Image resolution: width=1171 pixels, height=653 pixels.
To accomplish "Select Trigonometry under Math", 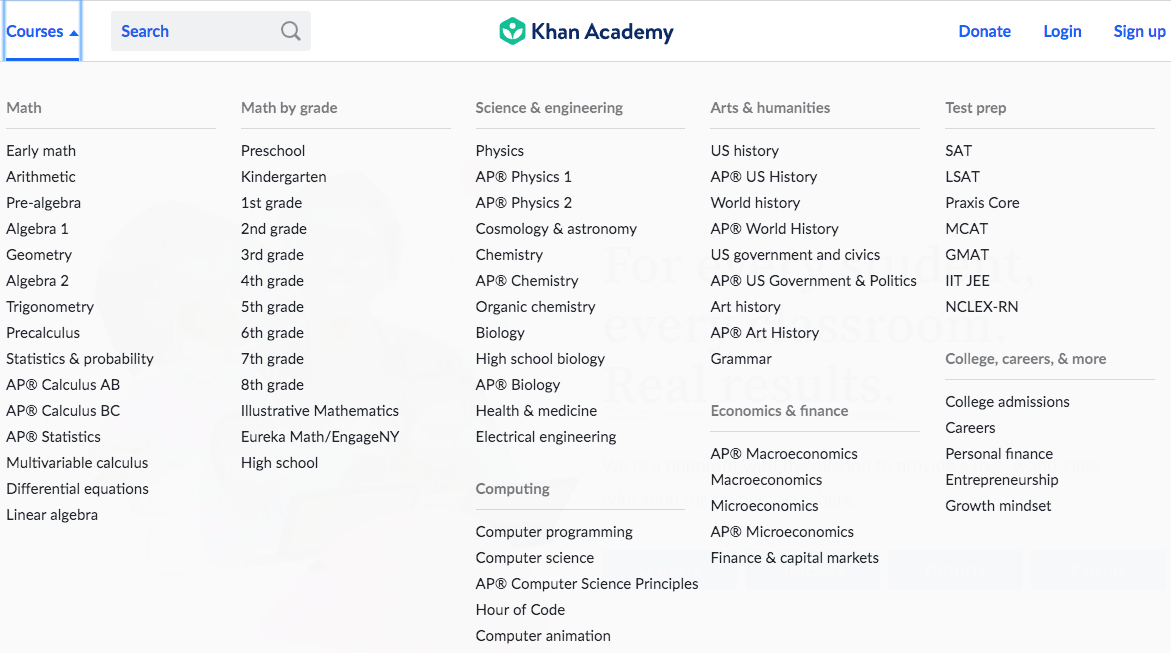I will [x=50, y=306].
